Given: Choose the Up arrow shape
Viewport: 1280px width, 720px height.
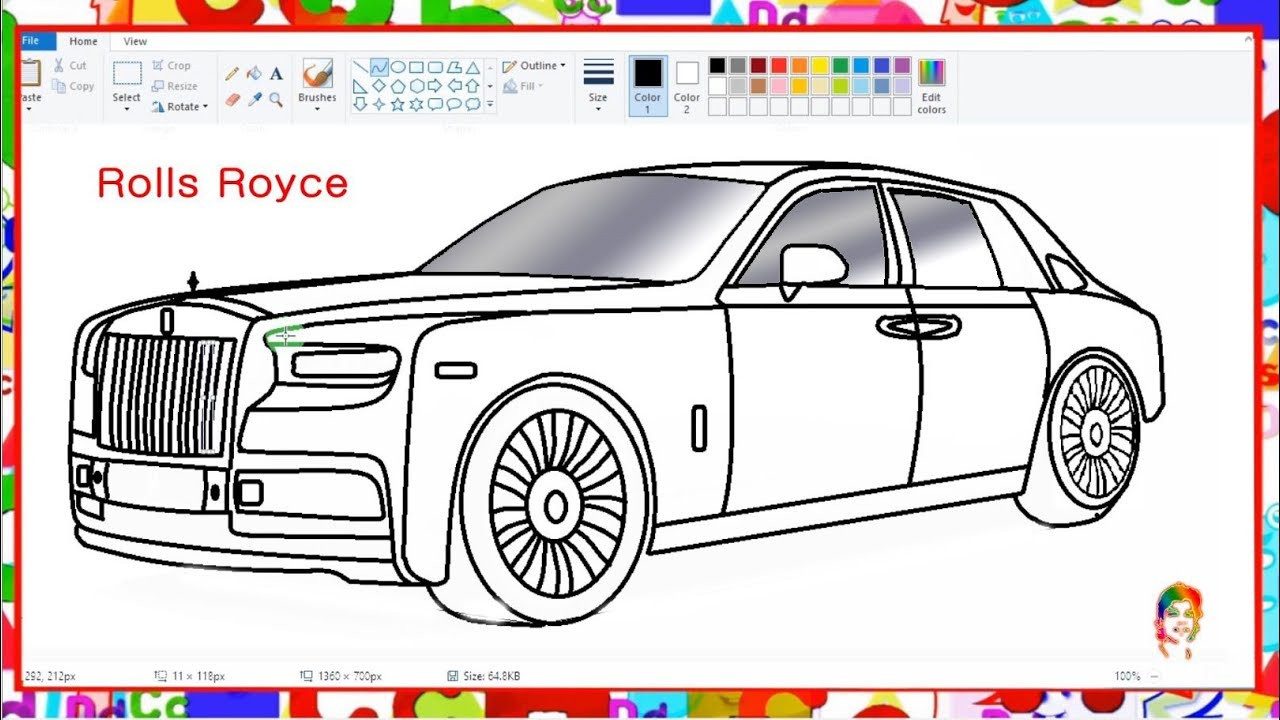Looking at the screenshot, I should tap(473, 86).
